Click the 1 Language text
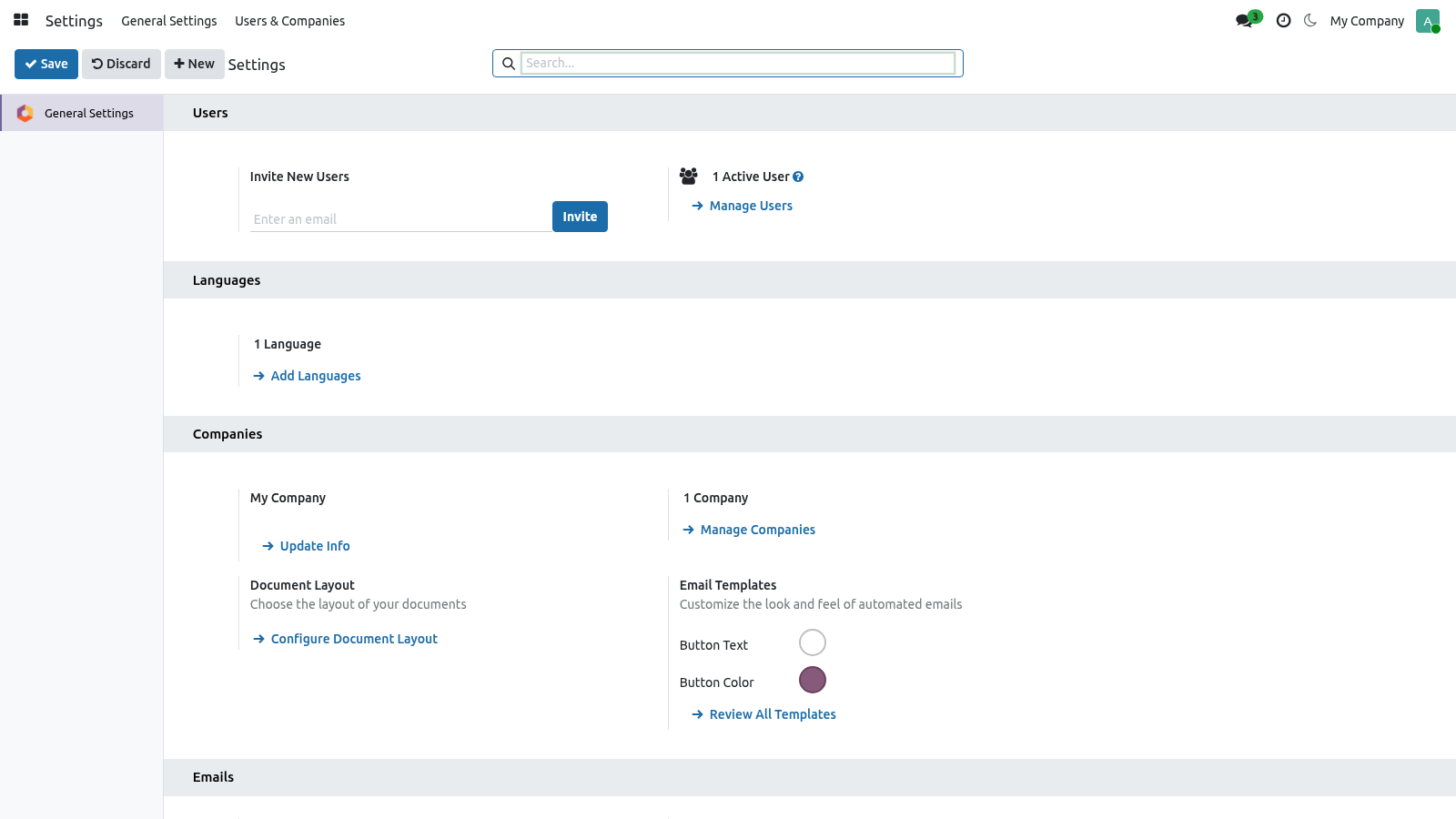 click(x=288, y=344)
